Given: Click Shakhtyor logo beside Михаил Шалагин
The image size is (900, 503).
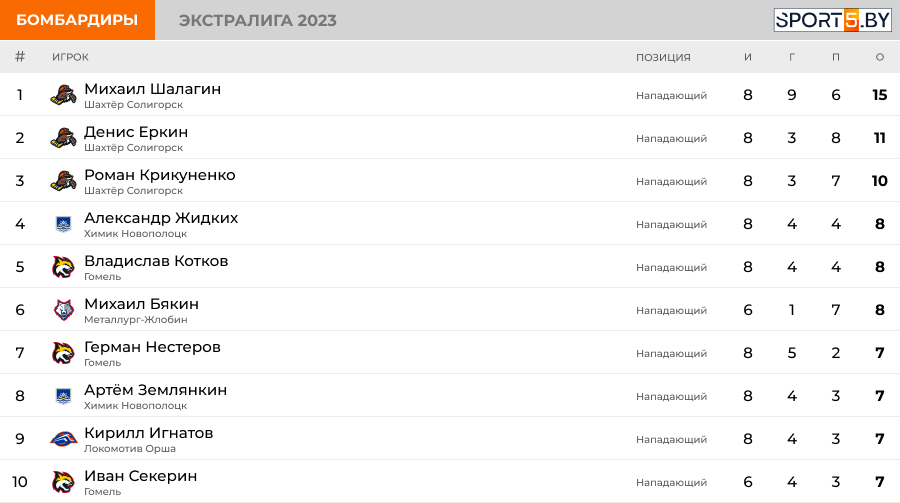Looking at the screenshot, I should (64, 95).
